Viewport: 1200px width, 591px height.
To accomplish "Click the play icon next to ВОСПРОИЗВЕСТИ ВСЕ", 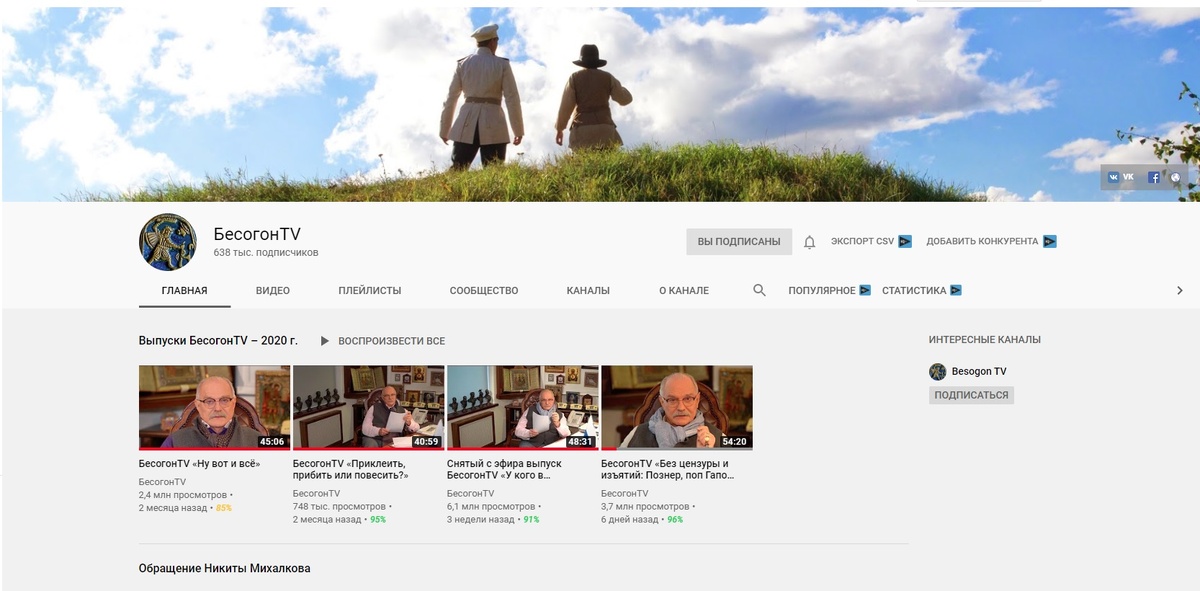I will click(324, 341).
